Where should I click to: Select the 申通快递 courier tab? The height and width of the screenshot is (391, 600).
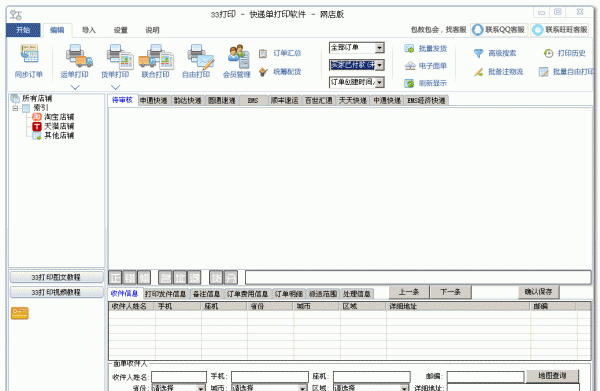point(153,100)
